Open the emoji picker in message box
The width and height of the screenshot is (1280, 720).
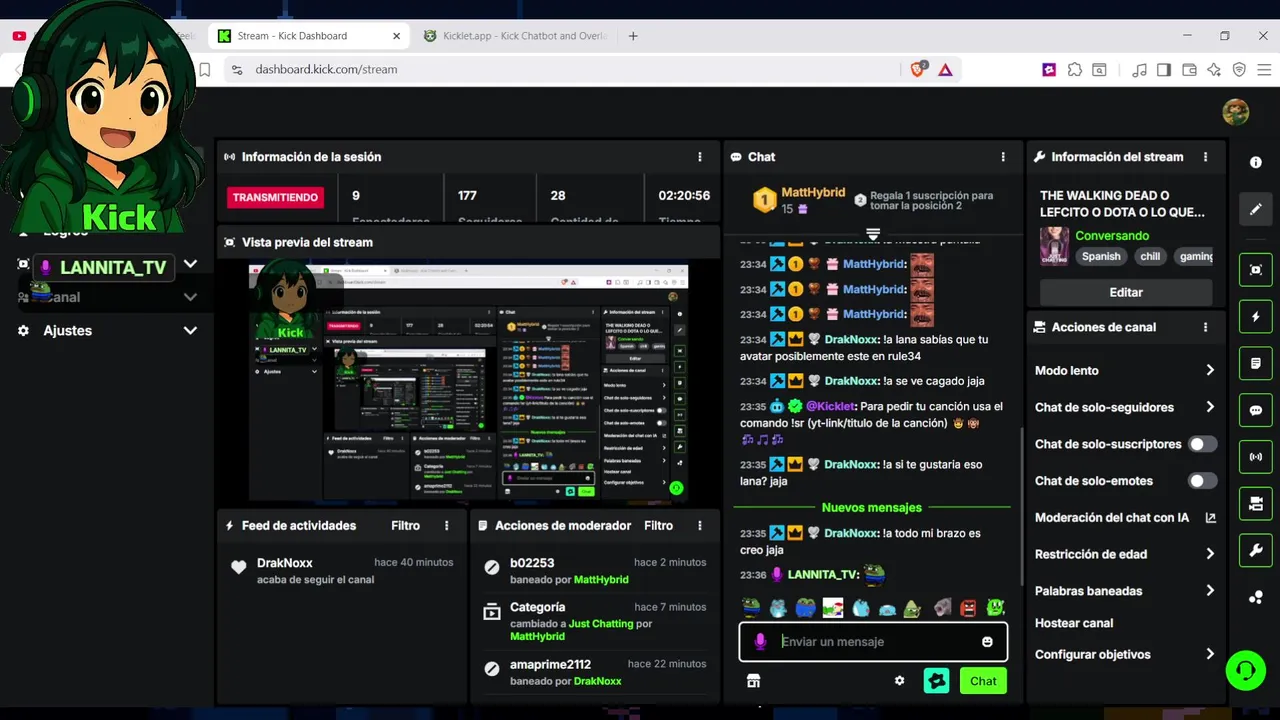click(987, 642)
